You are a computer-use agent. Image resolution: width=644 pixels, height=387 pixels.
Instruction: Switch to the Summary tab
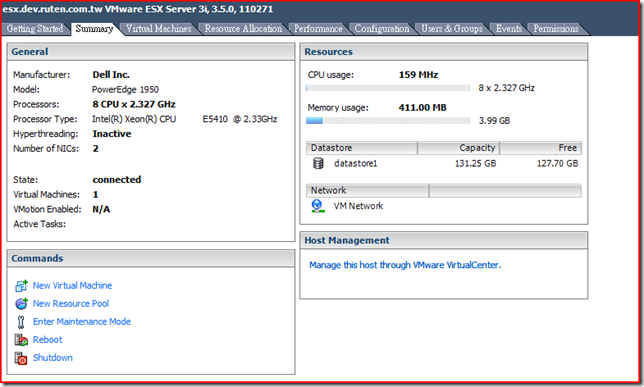94,29
